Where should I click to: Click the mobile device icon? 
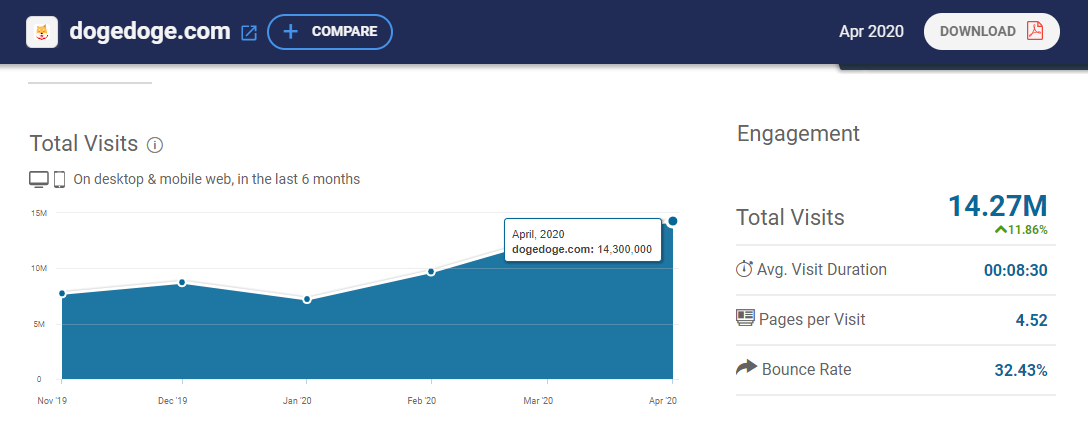coord(59,180)
